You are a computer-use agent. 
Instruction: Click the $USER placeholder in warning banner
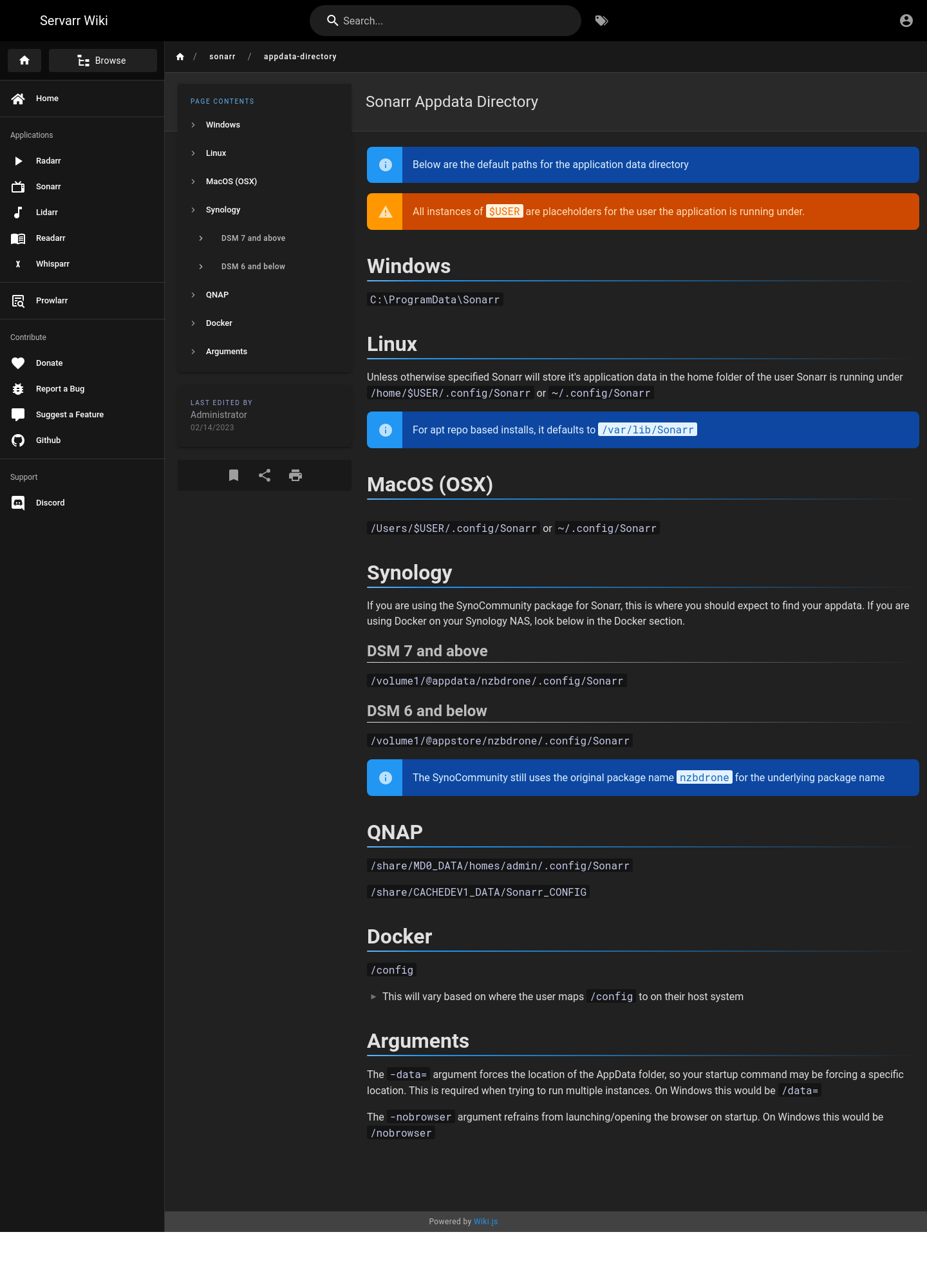pos(504,211)
